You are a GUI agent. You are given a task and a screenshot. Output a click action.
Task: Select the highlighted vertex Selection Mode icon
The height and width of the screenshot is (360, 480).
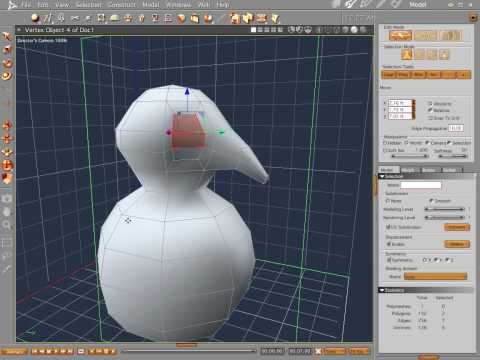407,54
